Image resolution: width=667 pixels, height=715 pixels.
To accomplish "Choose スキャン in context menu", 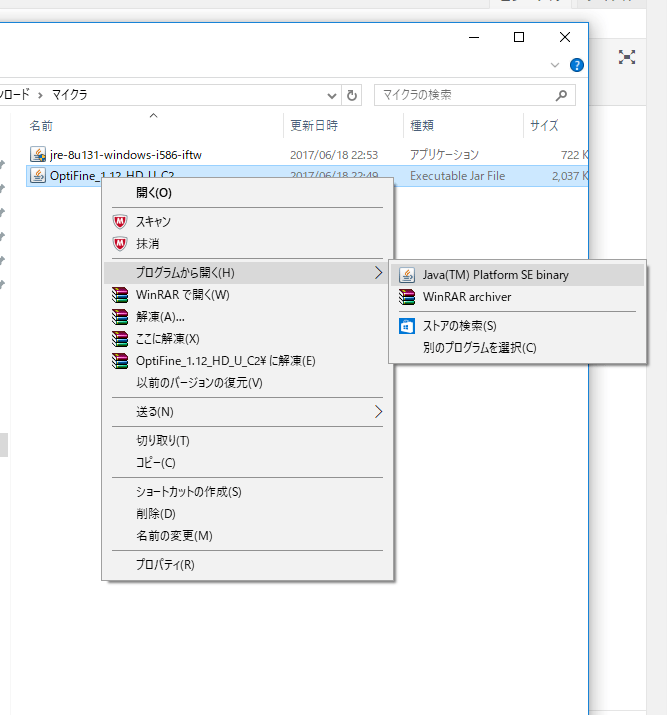I will [x=248, y=222].
